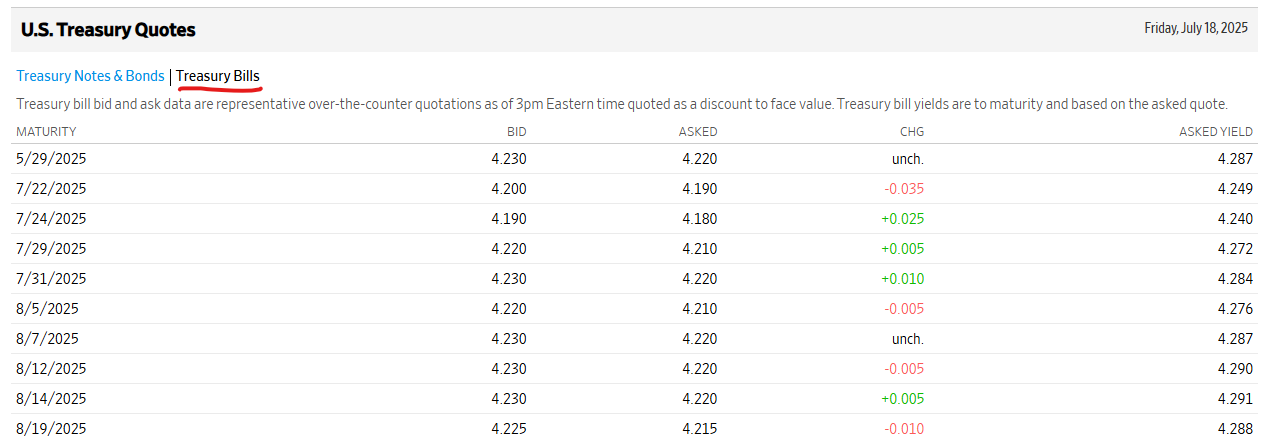Click the 4.225 bid value

click(x=509, y=428)
